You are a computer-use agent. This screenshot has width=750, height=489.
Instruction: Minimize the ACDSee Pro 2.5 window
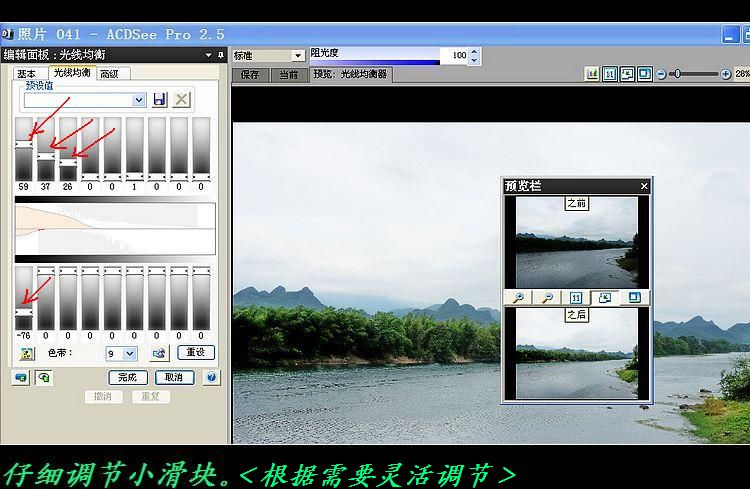click(x=729, y=35)
